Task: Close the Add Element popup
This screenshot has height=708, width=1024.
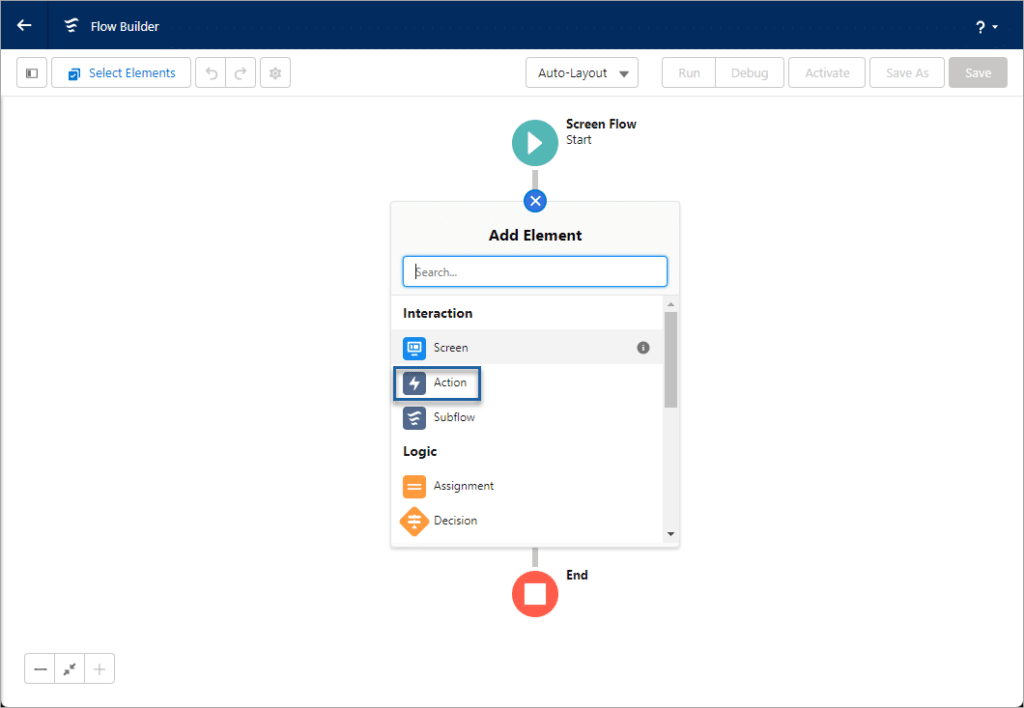Action: (x=535, y=201)
